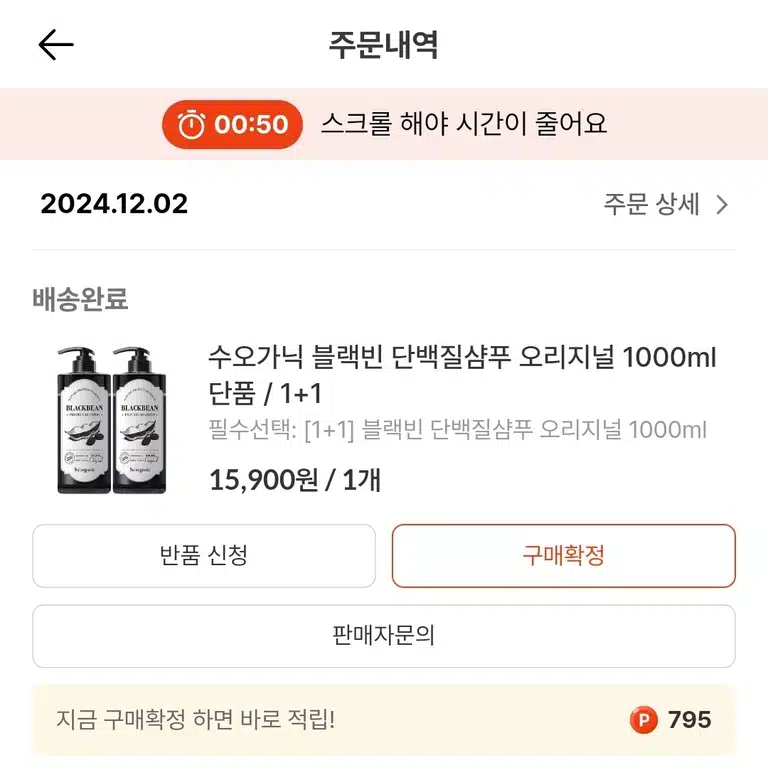Image resolution: width=768 pixels, height=767 pixels.
Task: Tap the 스크롤 해야 시간이 줄어요 notice text
Action: click(x=464, y=123)
